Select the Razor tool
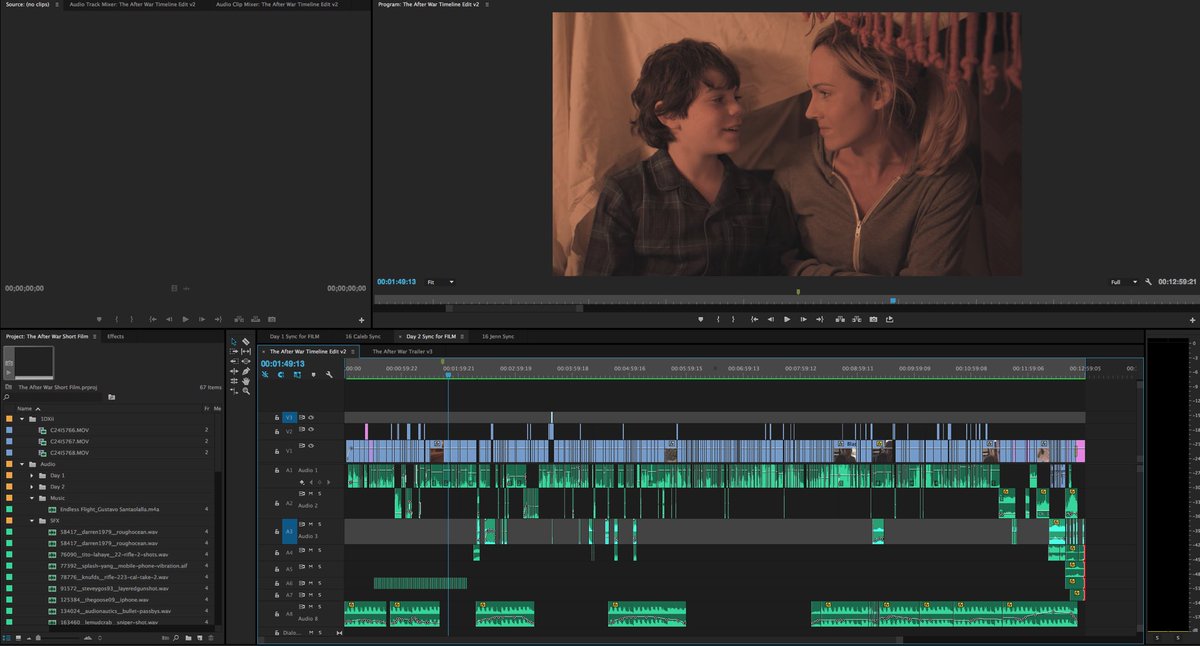Image resolution: width=1200 pixels, height=646 pixels. point(246,342)
